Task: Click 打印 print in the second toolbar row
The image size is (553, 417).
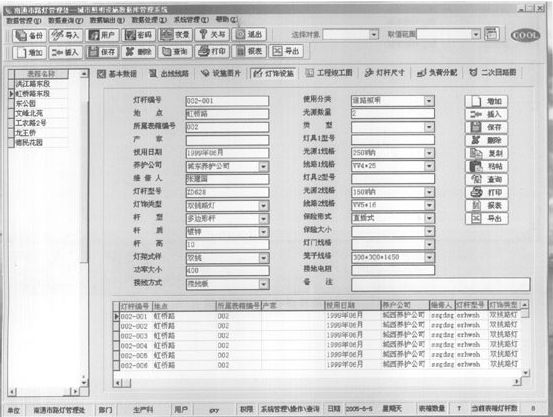Action: coord(212,52)
